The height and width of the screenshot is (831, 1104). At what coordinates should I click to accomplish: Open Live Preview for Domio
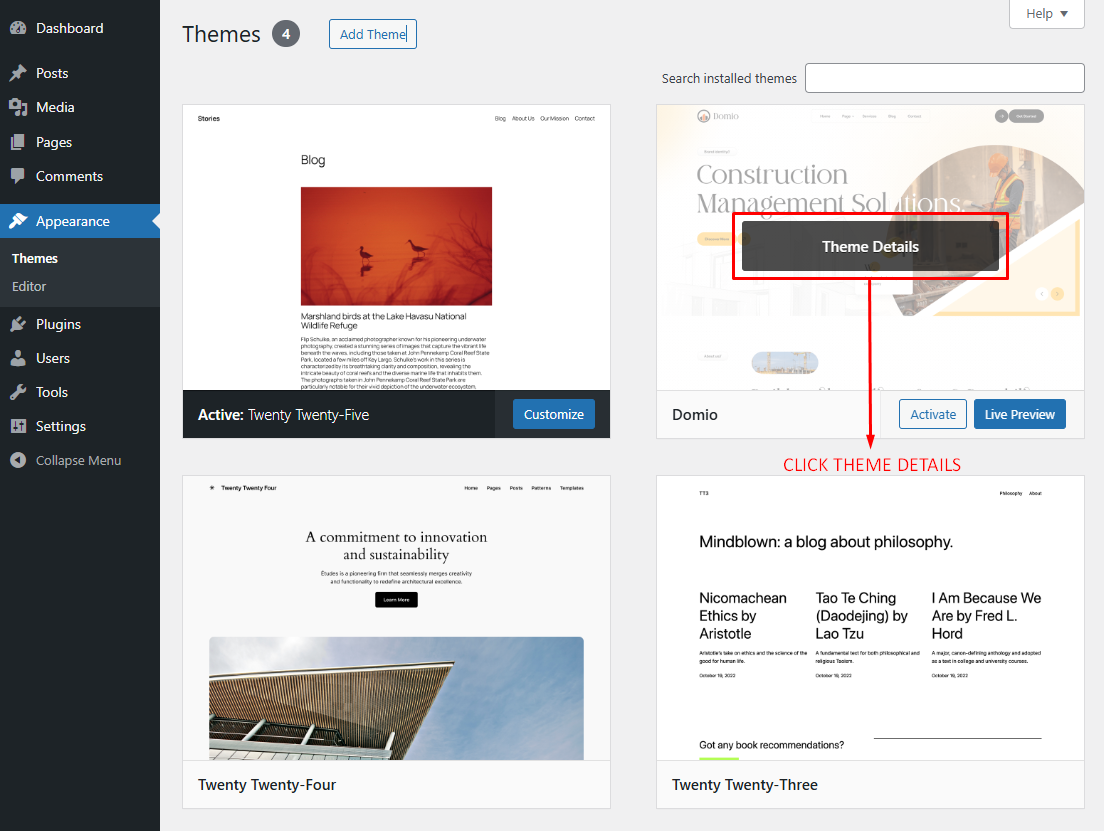pyautogui.click(x=1019, y=414)
